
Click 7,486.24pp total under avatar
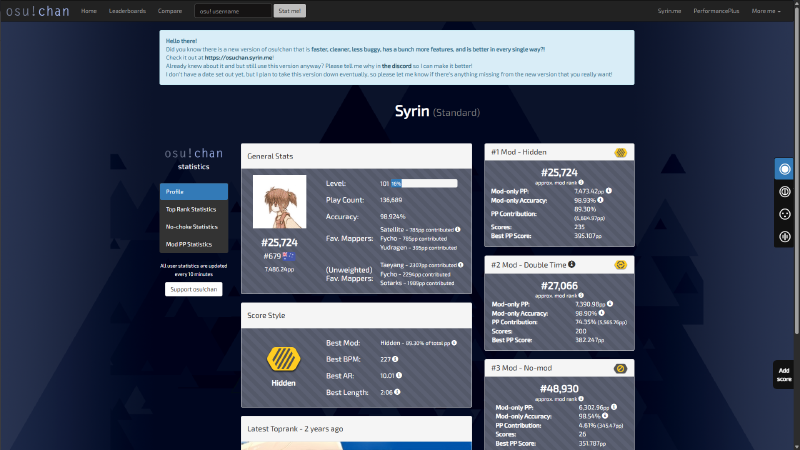(x=279, y=269)
